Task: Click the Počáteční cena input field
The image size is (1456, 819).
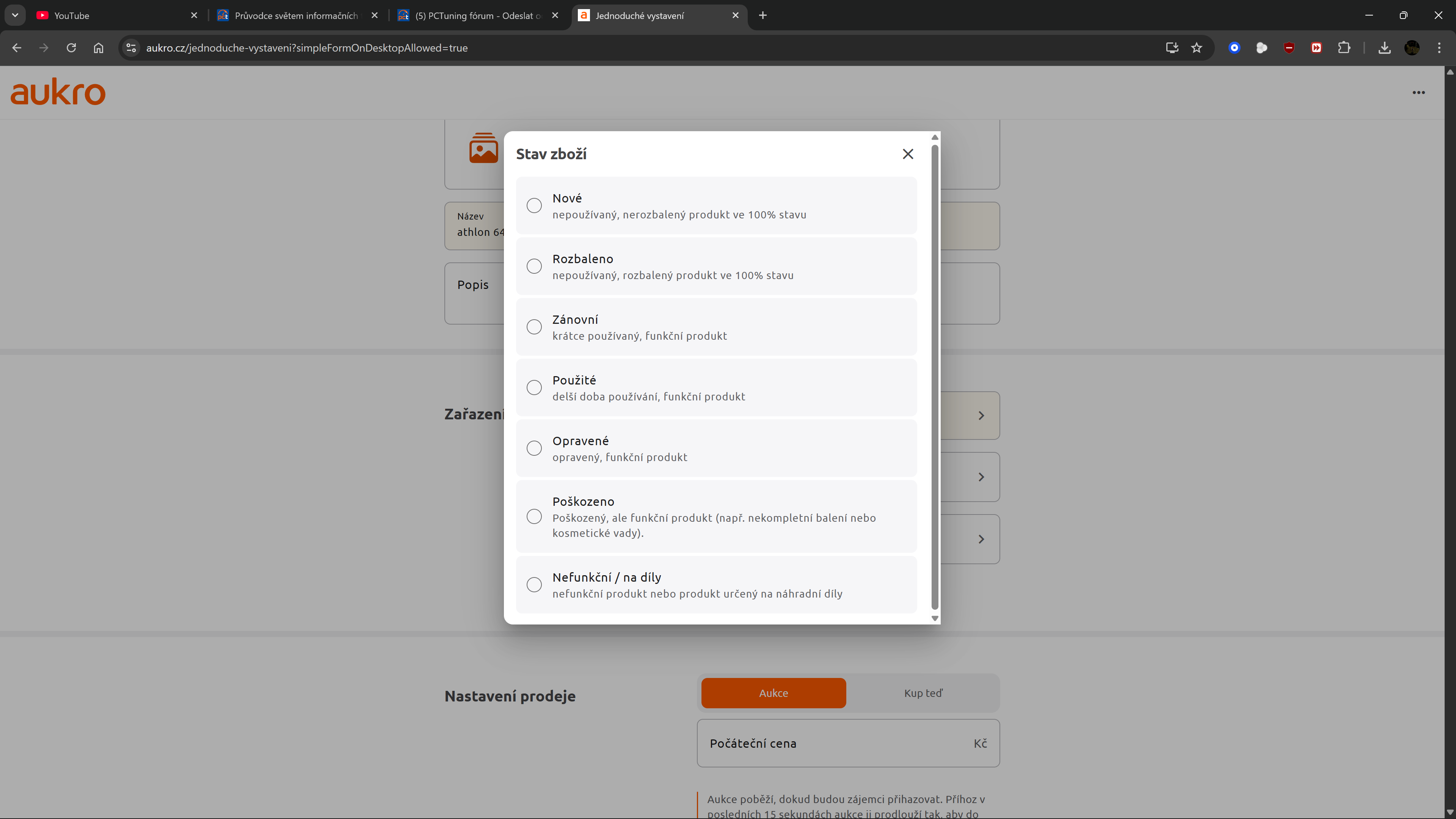Action: click(x=836, y=743)
